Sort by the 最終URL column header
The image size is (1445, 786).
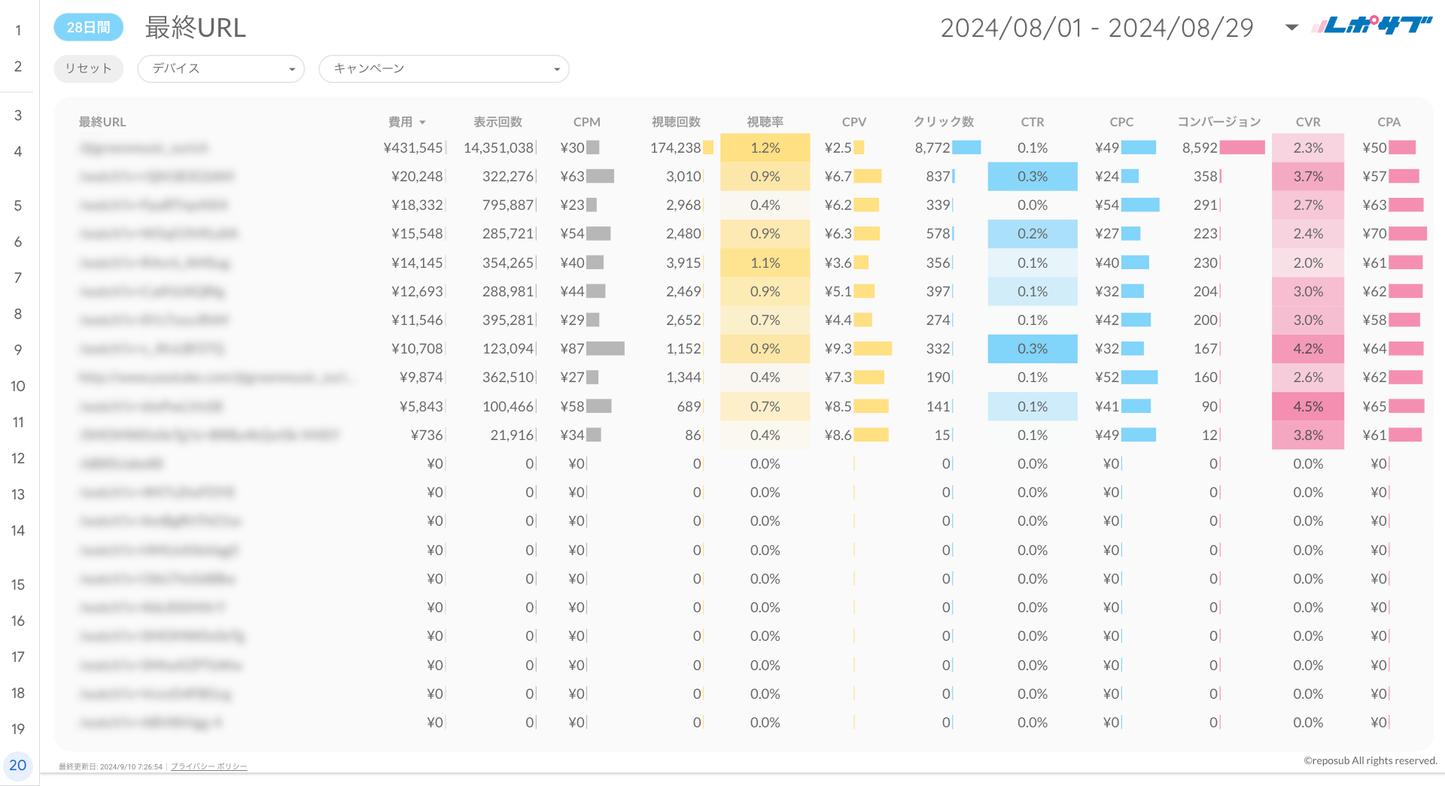coord(102,122)
